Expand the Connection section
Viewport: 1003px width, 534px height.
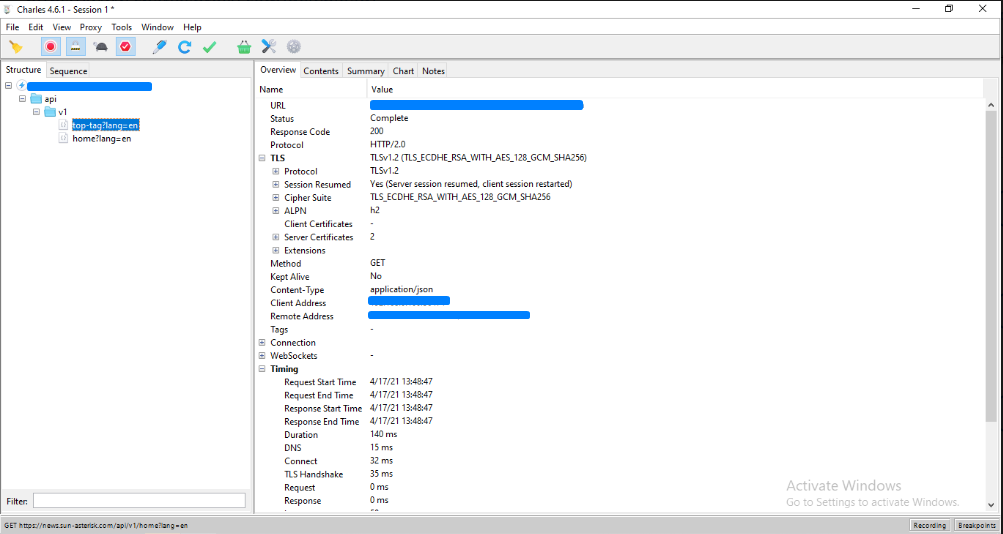(x=262, y=343)
